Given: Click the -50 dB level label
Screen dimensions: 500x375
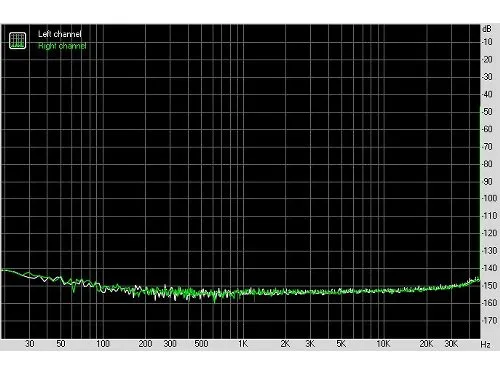Looking at the screenshot, I should pos(487,112).
